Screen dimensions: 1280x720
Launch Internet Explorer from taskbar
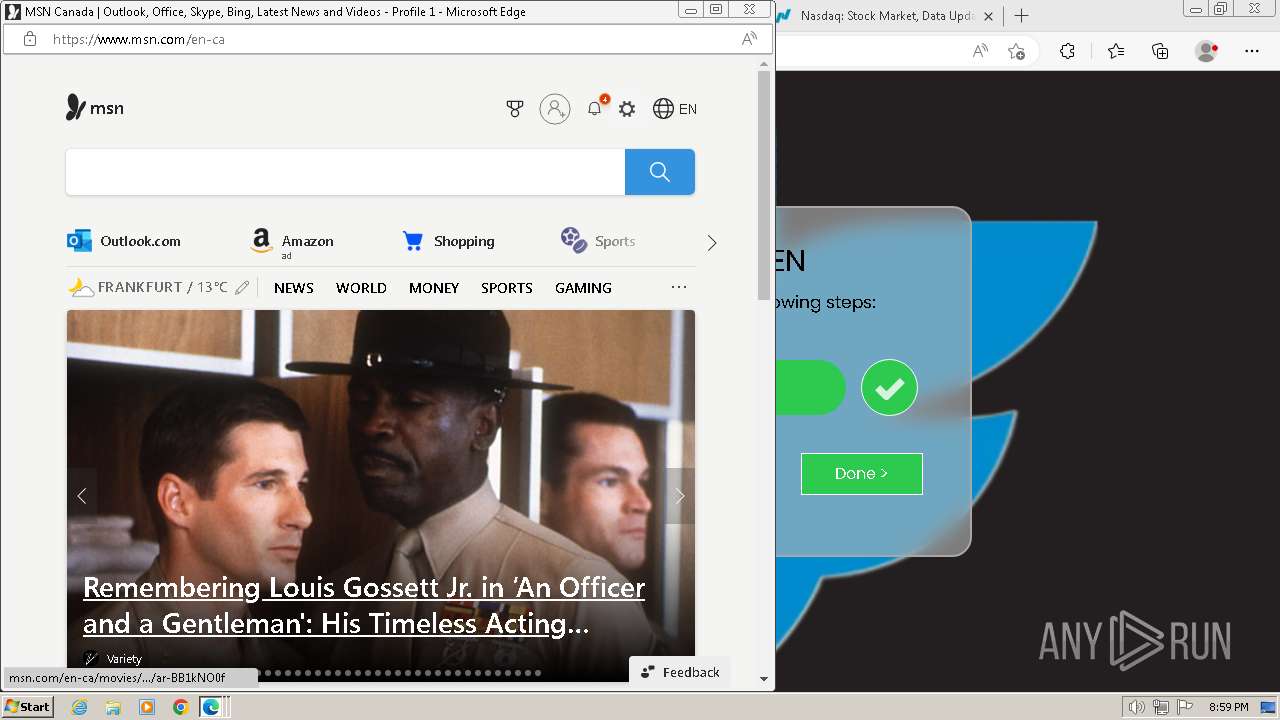pos(80,707)
